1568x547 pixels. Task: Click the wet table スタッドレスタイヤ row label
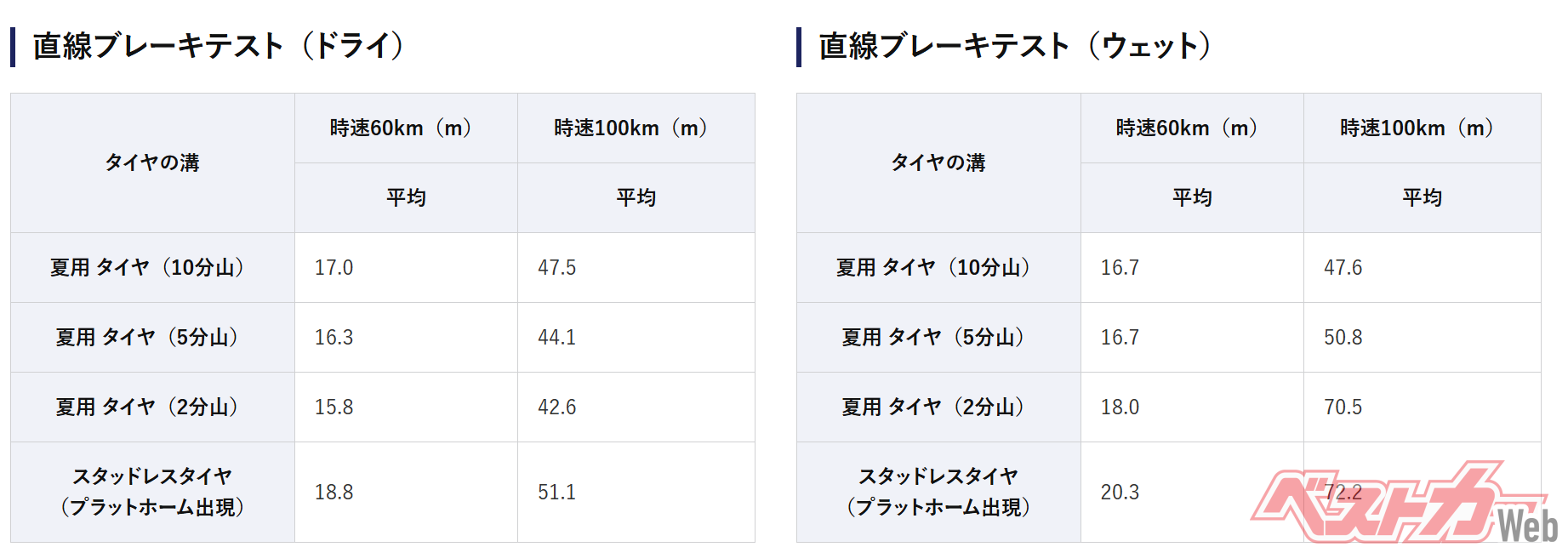coord(938,492)
